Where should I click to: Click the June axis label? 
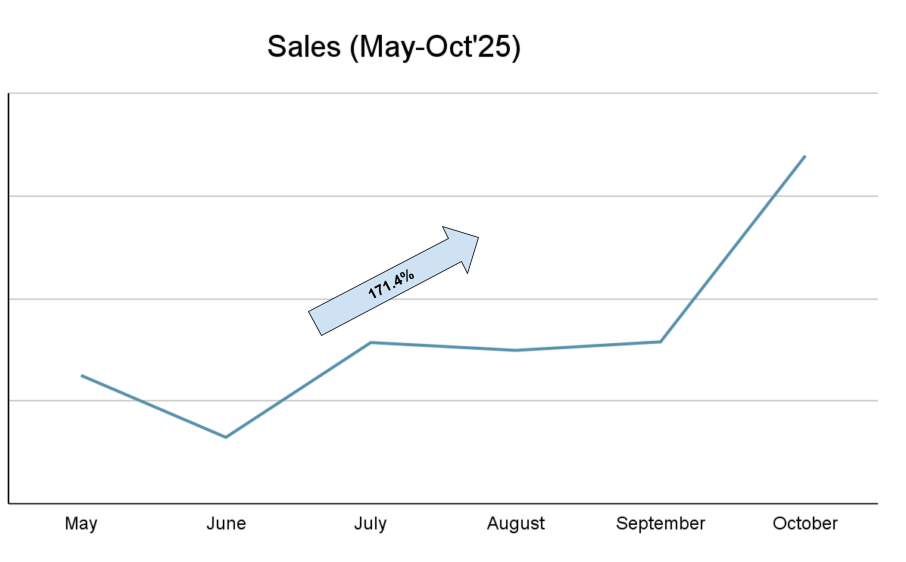[226, 524]
